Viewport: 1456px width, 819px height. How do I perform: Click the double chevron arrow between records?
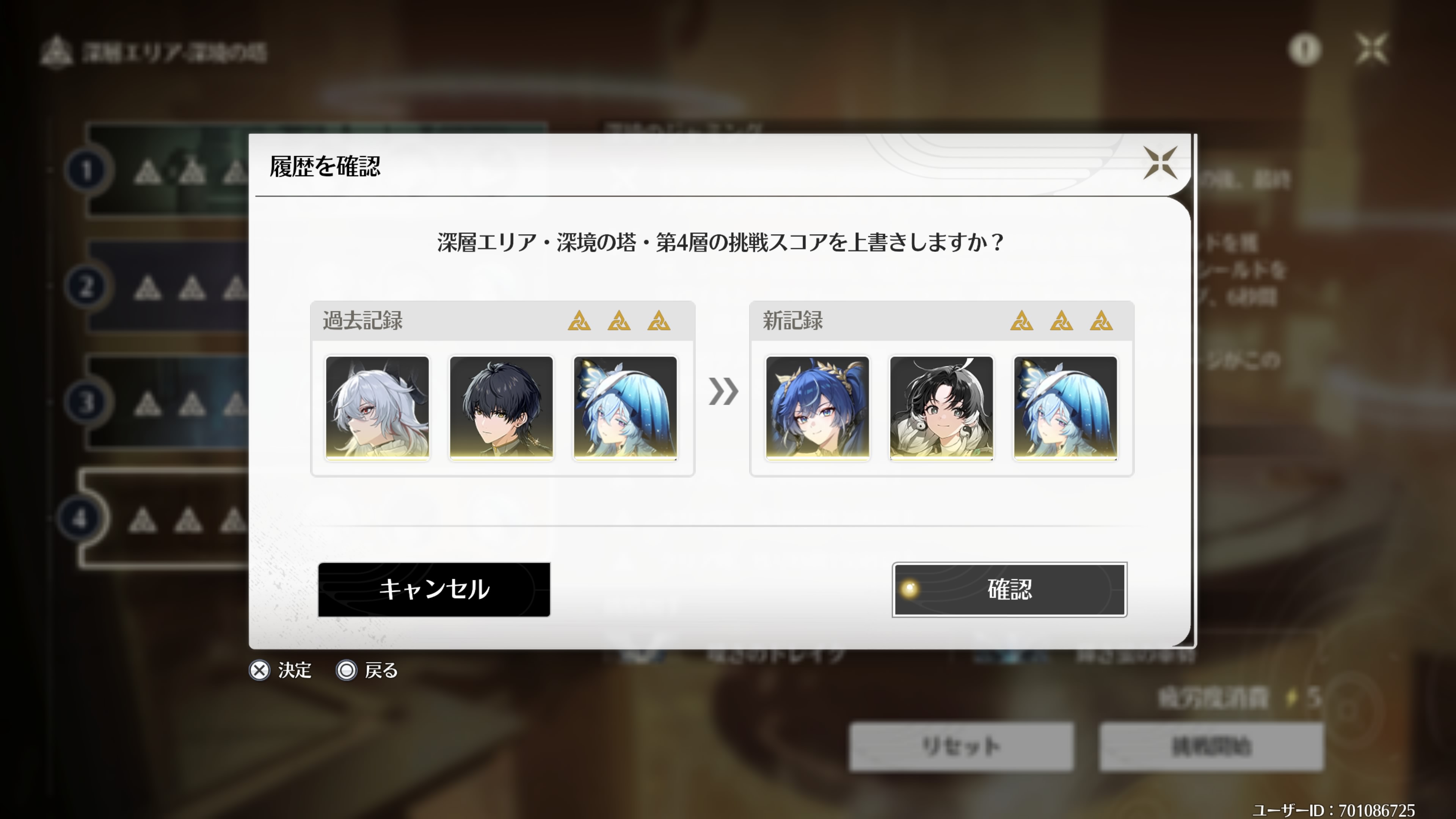click(x=723, y=392)
